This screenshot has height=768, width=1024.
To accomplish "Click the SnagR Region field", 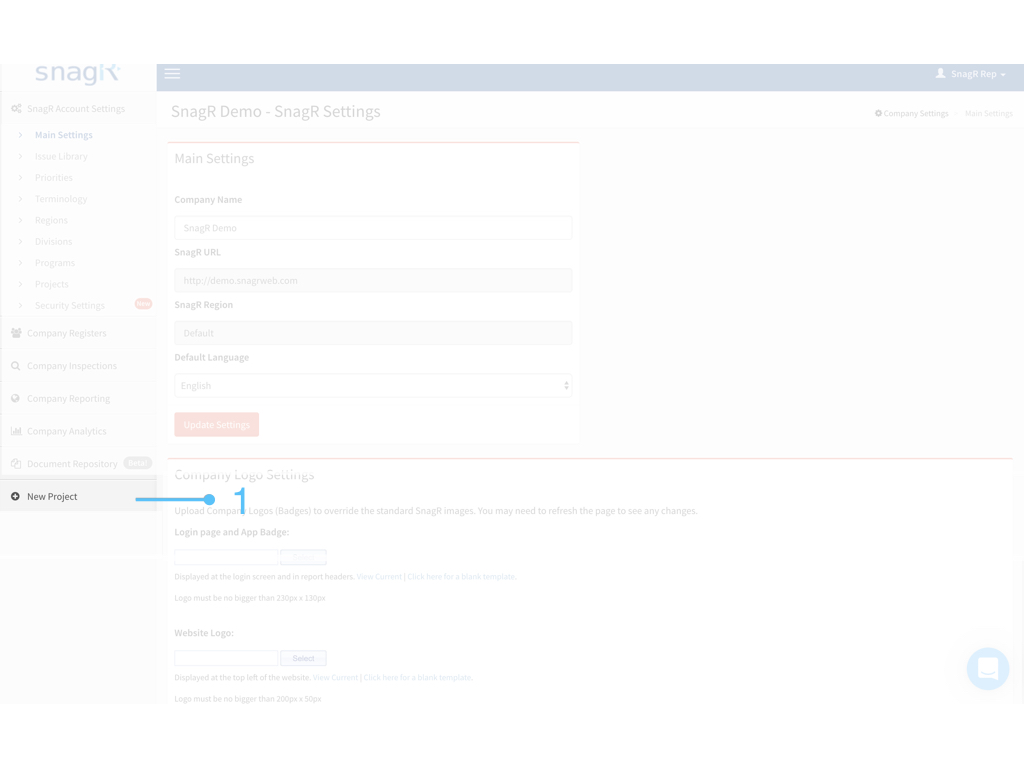I will (x=373, y=333).
